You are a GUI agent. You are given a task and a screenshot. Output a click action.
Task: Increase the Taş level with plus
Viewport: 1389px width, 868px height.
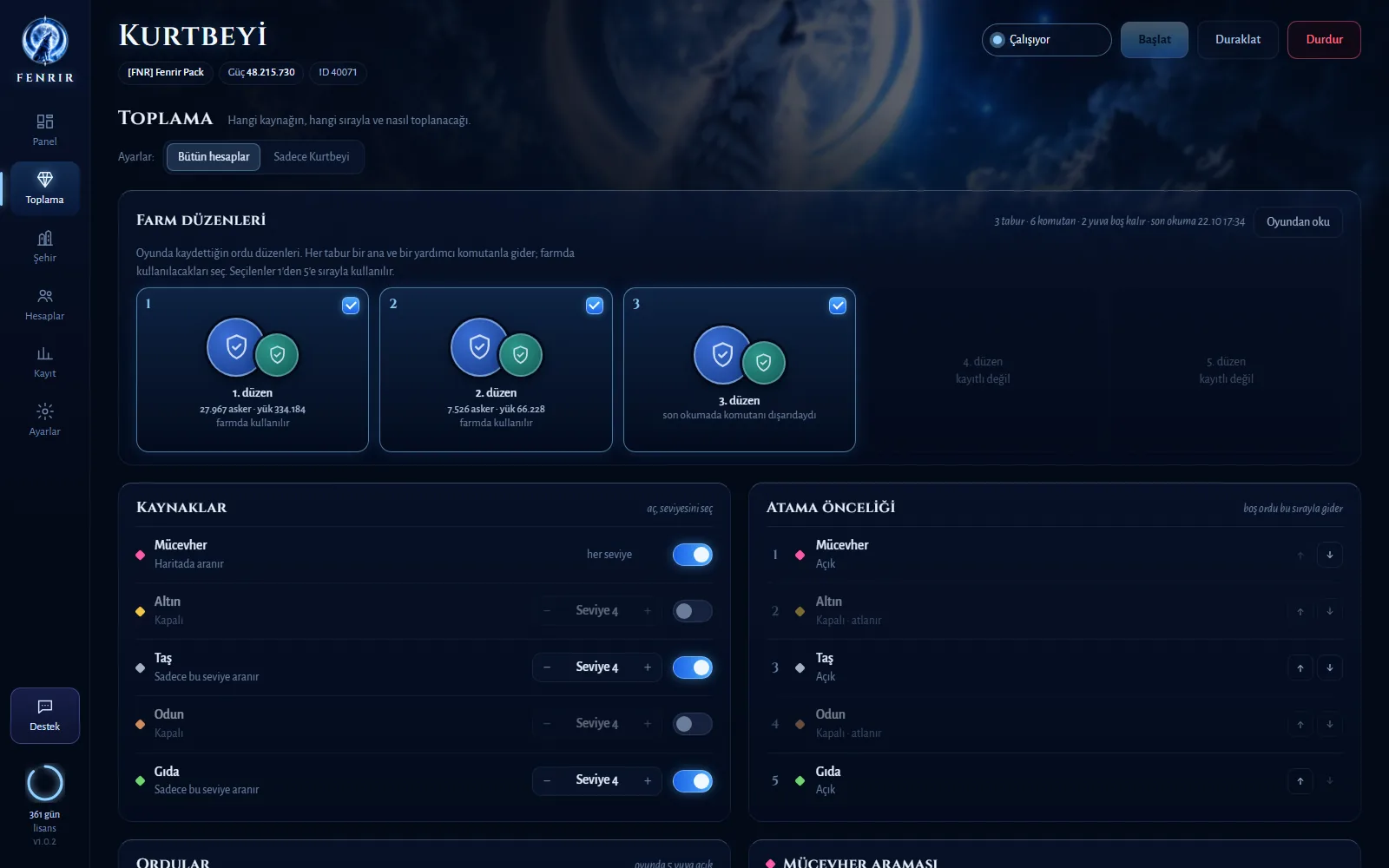[x=648, y=667]
